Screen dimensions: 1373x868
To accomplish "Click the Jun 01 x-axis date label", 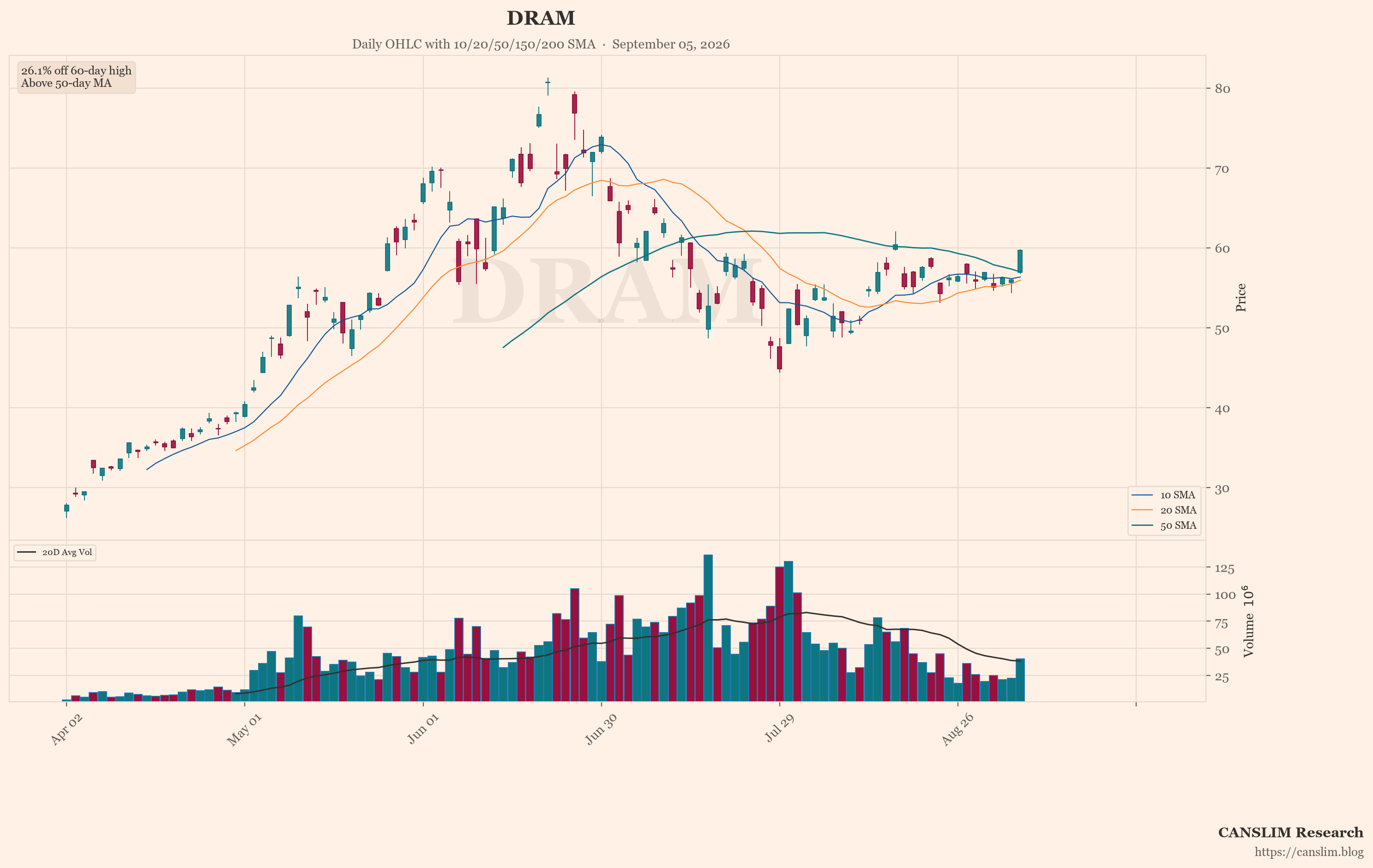I will point(423,728).
